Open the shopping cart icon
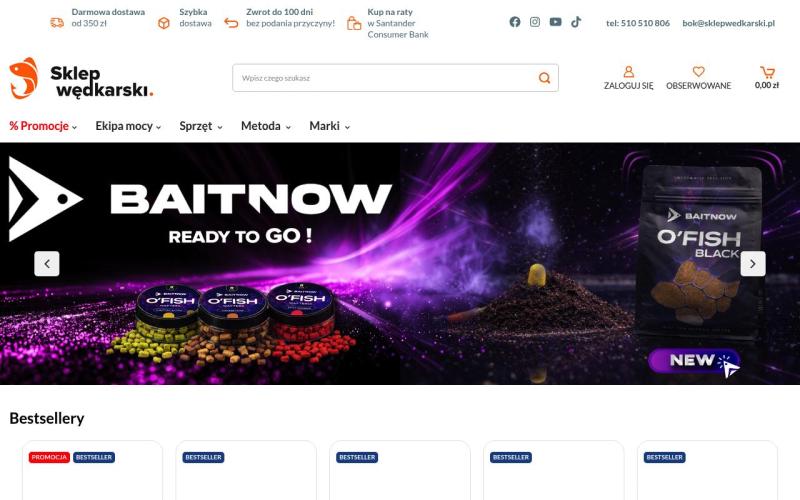The height and width of the screenshot is (500, 800). click(x=767, y=72)
